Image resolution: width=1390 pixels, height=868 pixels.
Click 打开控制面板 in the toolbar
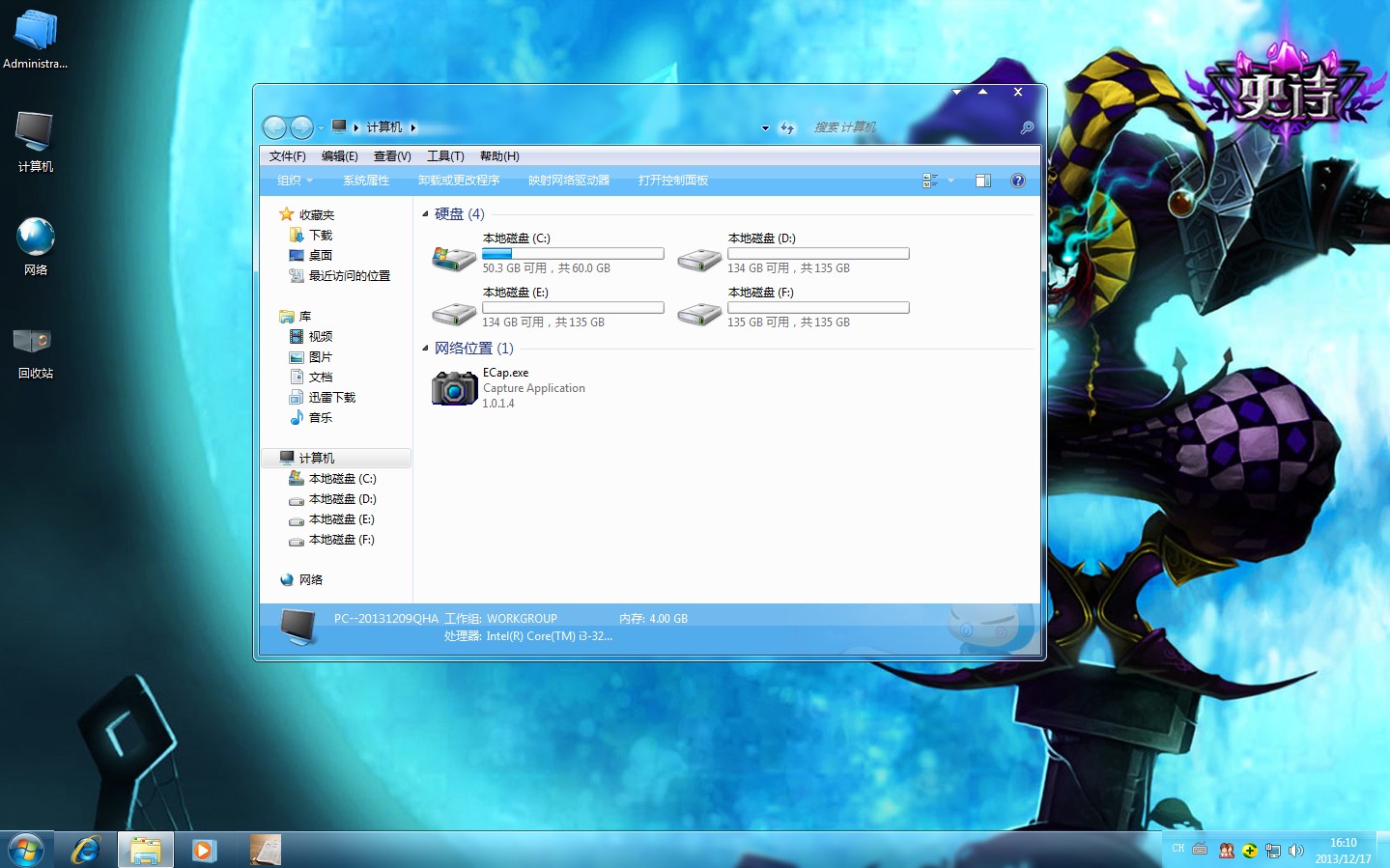pos(673,181)
